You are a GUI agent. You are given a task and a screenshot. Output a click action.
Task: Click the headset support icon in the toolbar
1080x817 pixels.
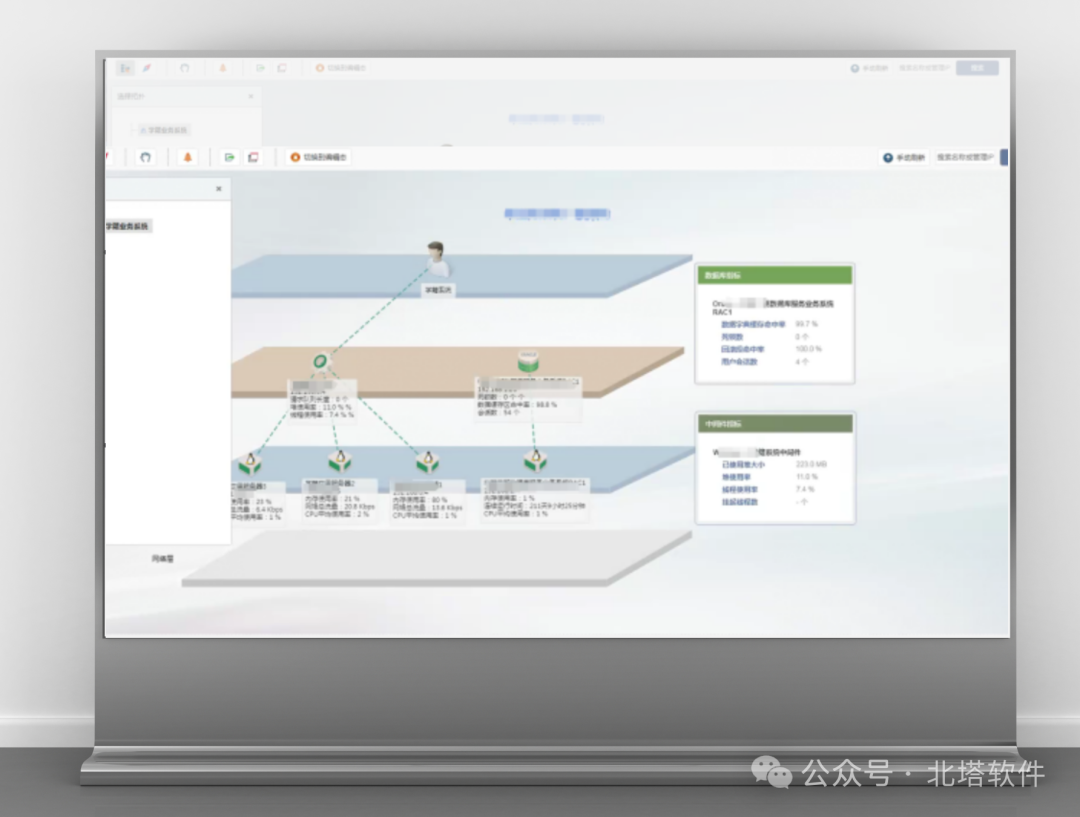click(145, 158)
